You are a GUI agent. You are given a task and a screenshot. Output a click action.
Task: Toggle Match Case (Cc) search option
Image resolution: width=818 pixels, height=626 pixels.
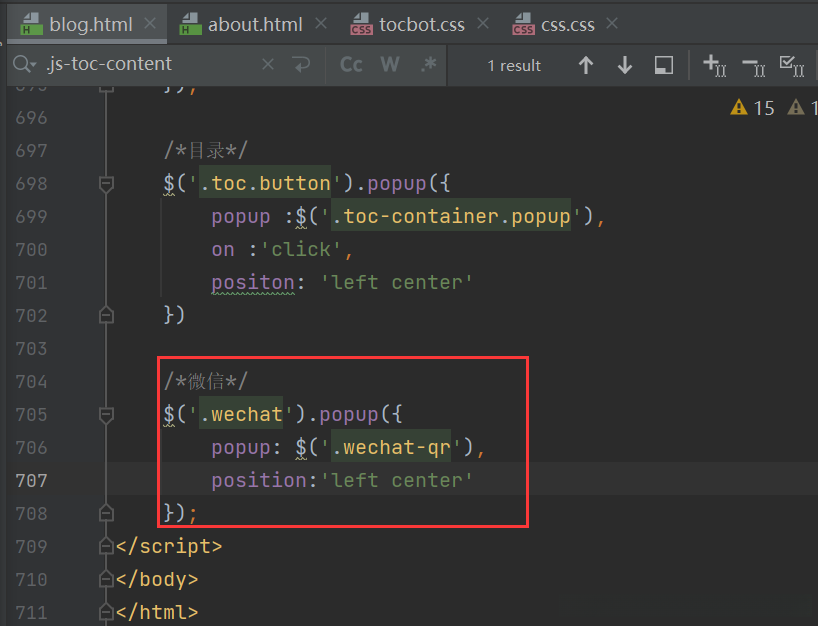click(x=351, y=64)
